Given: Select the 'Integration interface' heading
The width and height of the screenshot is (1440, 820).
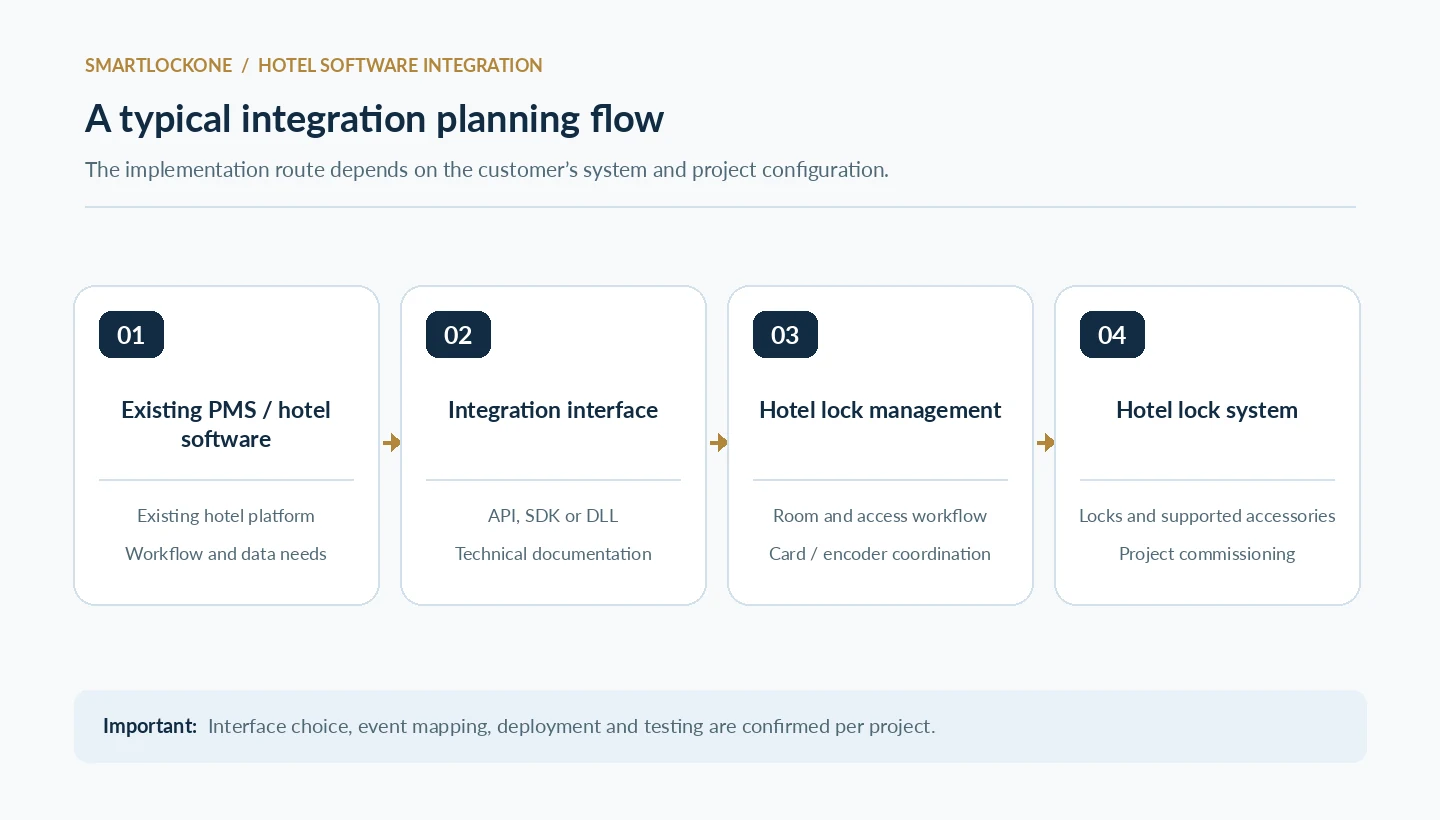Looking at the screenshot, I should tap(553, 410).
